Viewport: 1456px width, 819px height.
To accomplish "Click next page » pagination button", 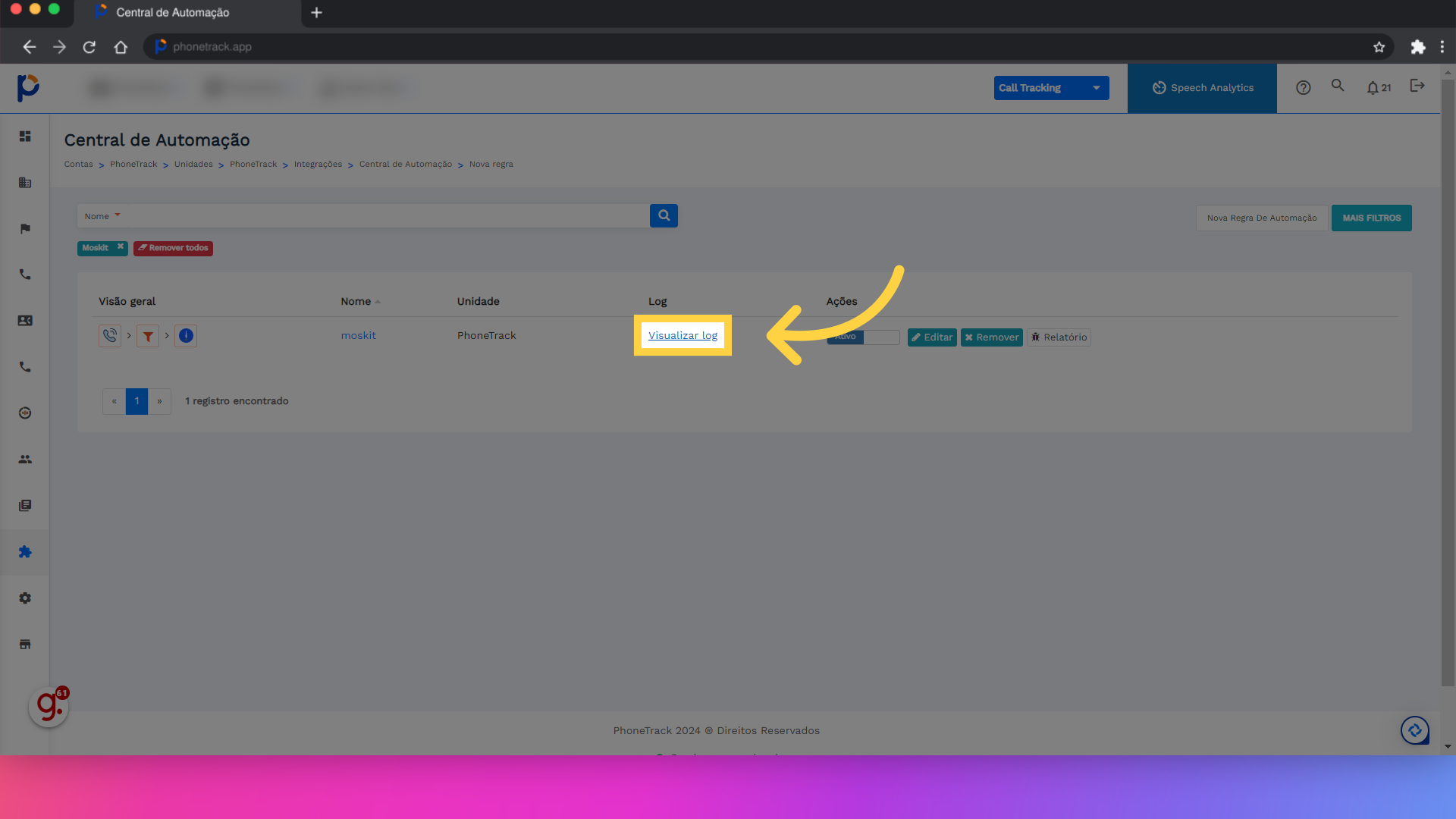I will [x=159, y=401].
